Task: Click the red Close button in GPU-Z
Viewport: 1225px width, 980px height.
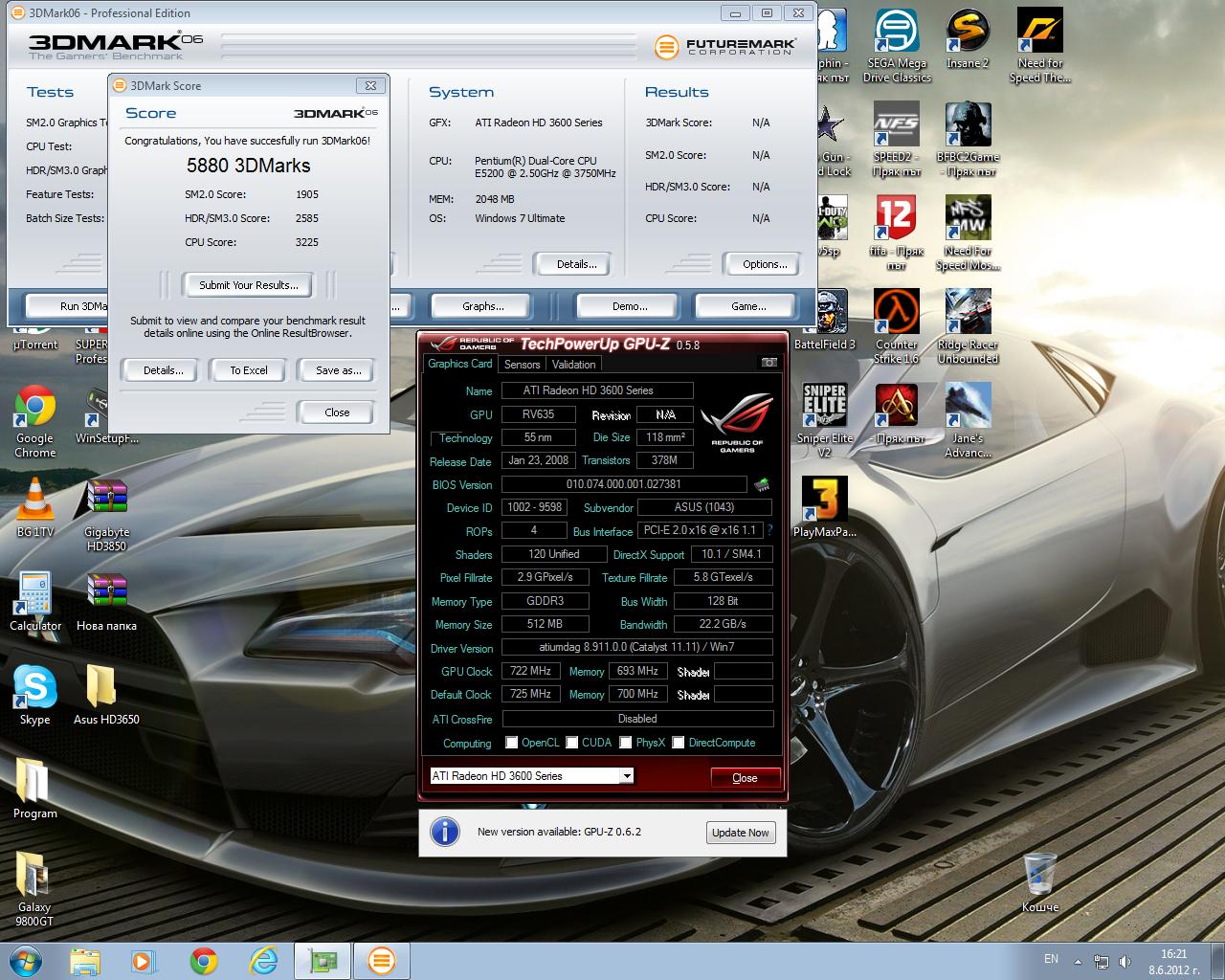Action: (x=745, y=777)
